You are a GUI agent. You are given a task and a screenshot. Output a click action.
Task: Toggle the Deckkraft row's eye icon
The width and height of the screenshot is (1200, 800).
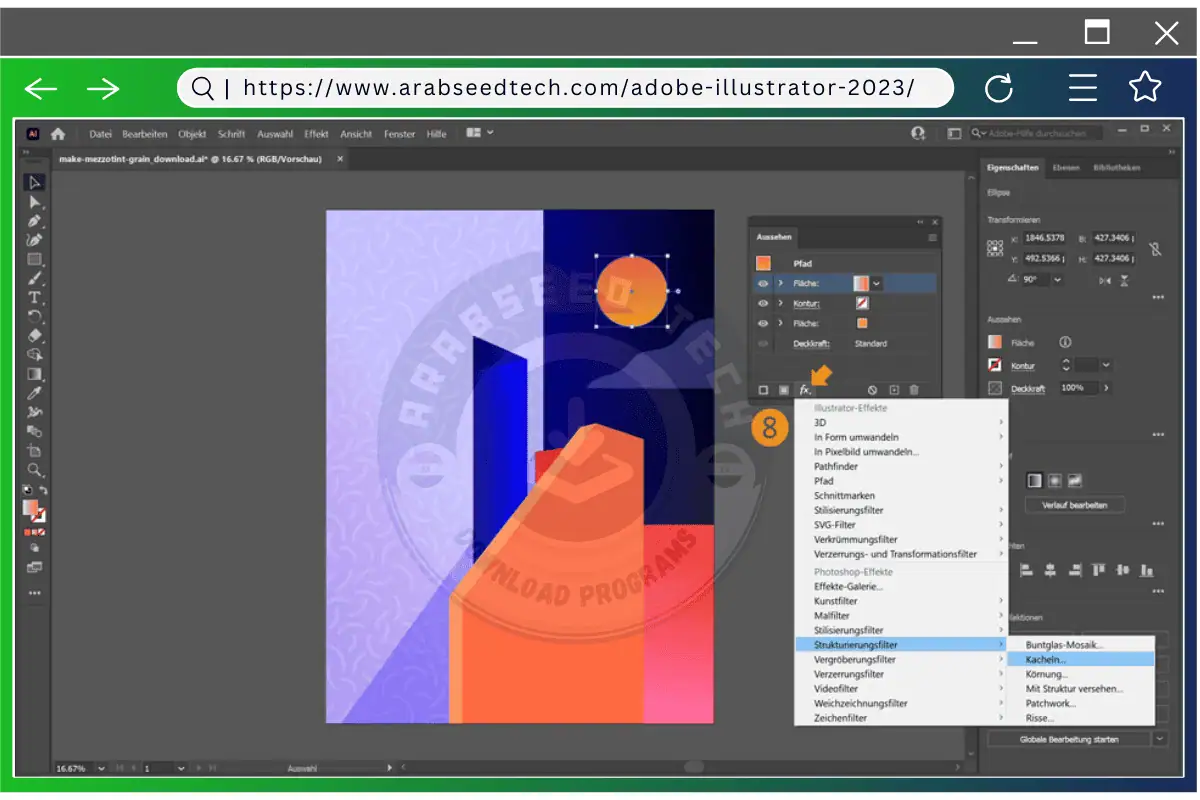(763, 342)
